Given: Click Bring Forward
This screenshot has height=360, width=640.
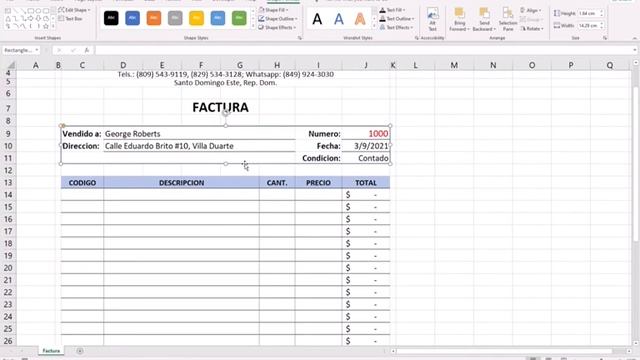Looking at the screenshot, I should (x=460, y=20).
